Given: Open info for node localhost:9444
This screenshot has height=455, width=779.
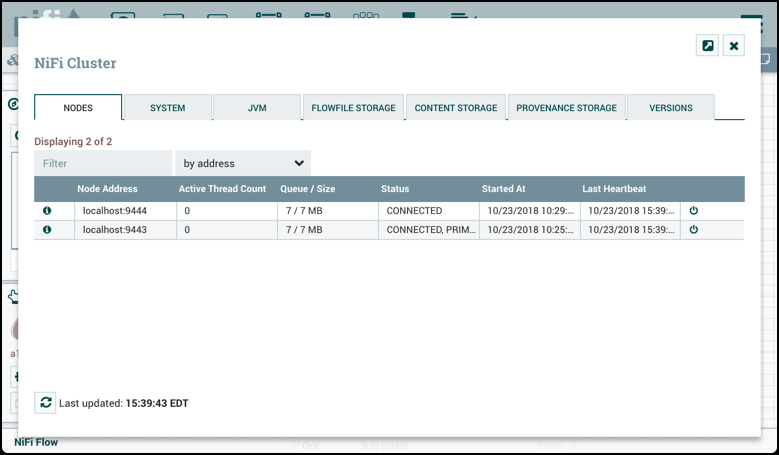Looking at the screenshot, I should [x=47, y=211].
